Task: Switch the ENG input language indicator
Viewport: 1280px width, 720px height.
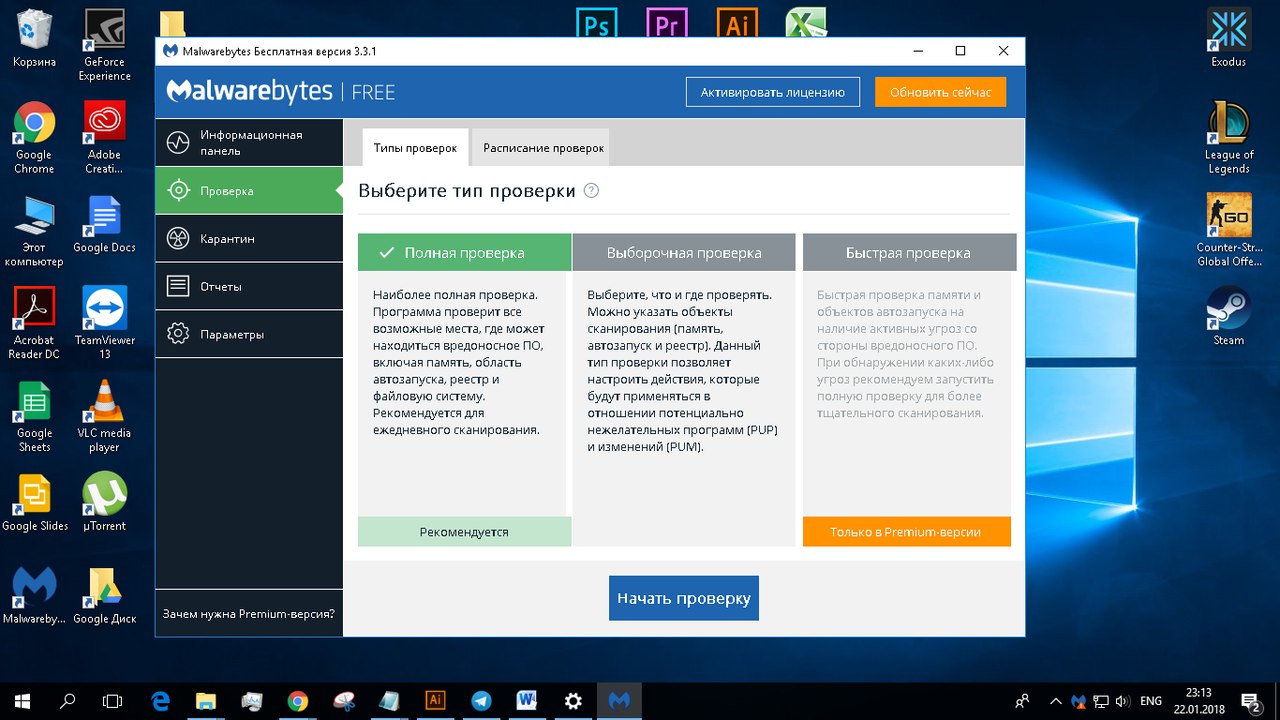Action: coord(1151,701)
